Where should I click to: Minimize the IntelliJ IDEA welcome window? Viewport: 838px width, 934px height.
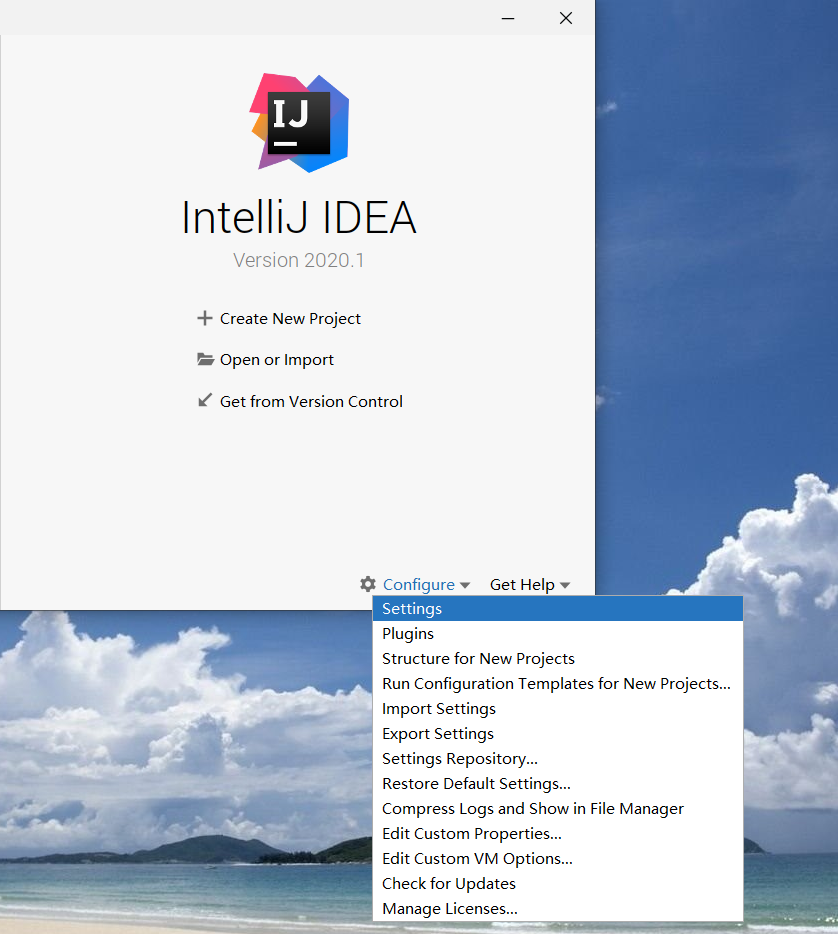508,18
